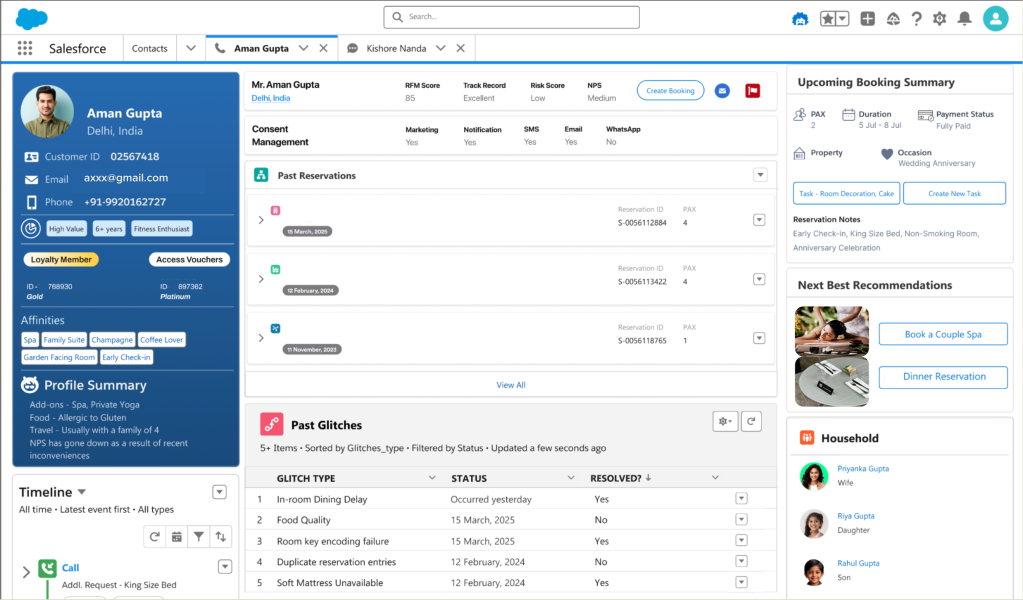The height and width of the screenshot is (600, 1023).
Task: Open the global actions plus icon
Action: [x=867, y=18]
